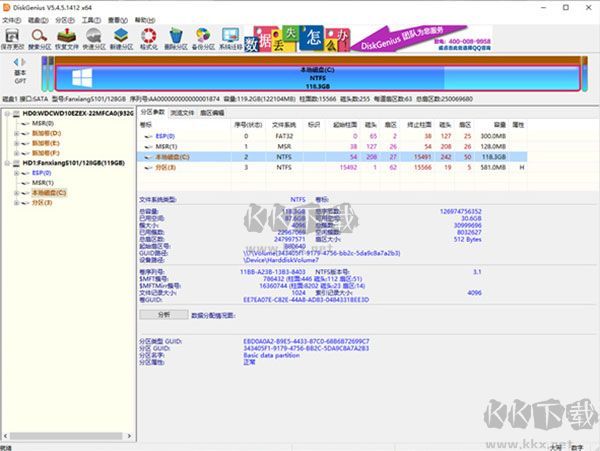Select HD1:Fanxiang S101/128GB disk in tree
Image resolution: width=600 pixels, height=451 pixels.
coord(73,163)
